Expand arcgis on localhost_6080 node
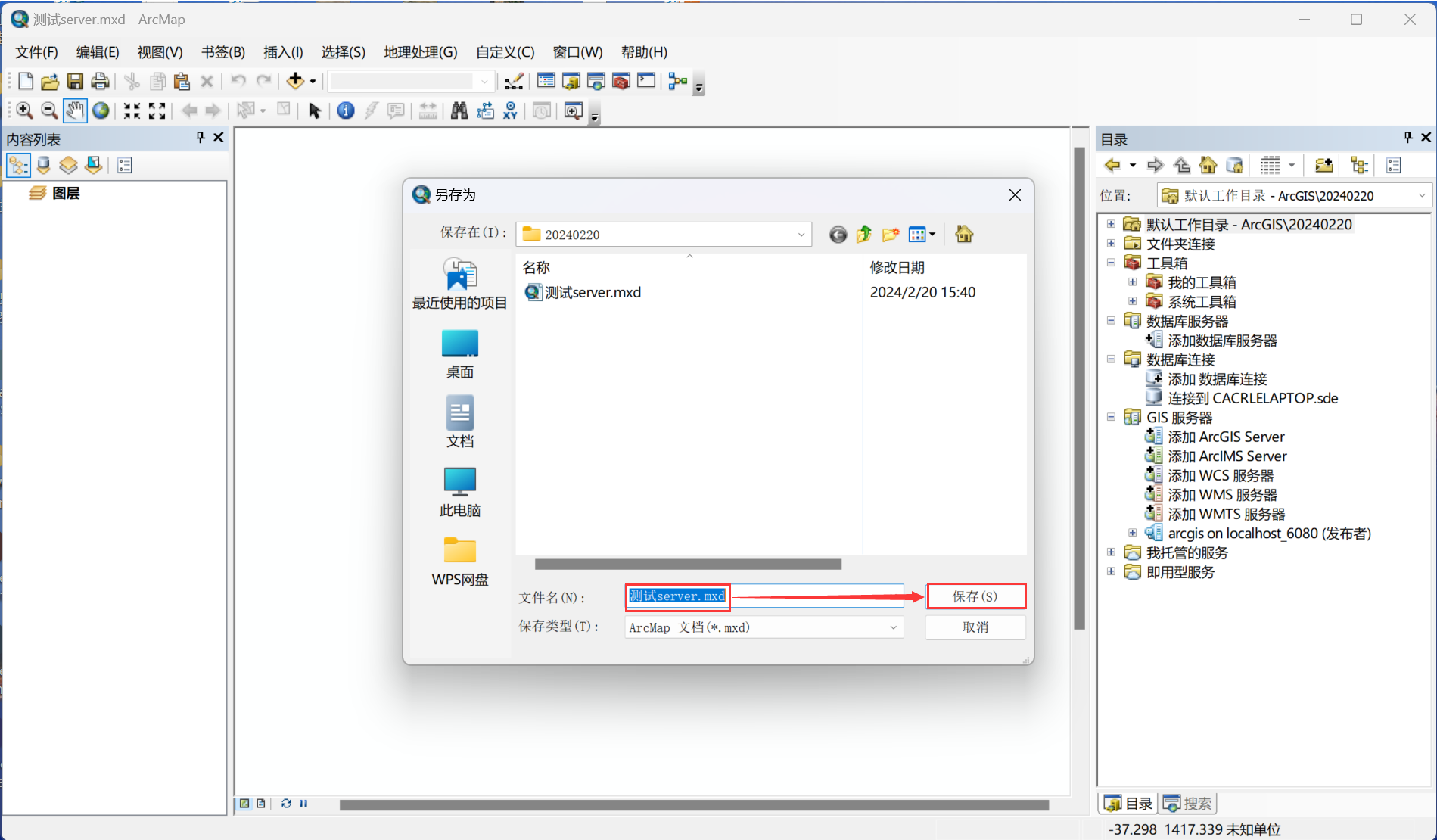The width and height of the screenshot is (1437, 840). [x=1132, y=533]
